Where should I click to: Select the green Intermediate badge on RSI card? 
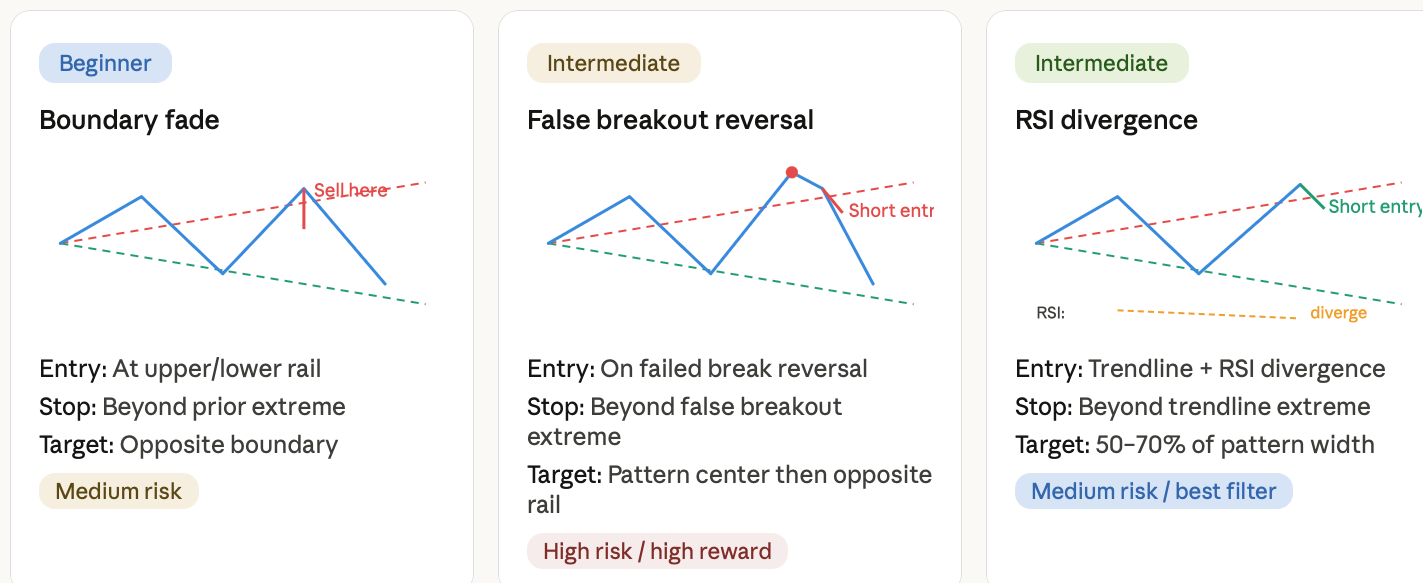click(x=1101, y=63)
